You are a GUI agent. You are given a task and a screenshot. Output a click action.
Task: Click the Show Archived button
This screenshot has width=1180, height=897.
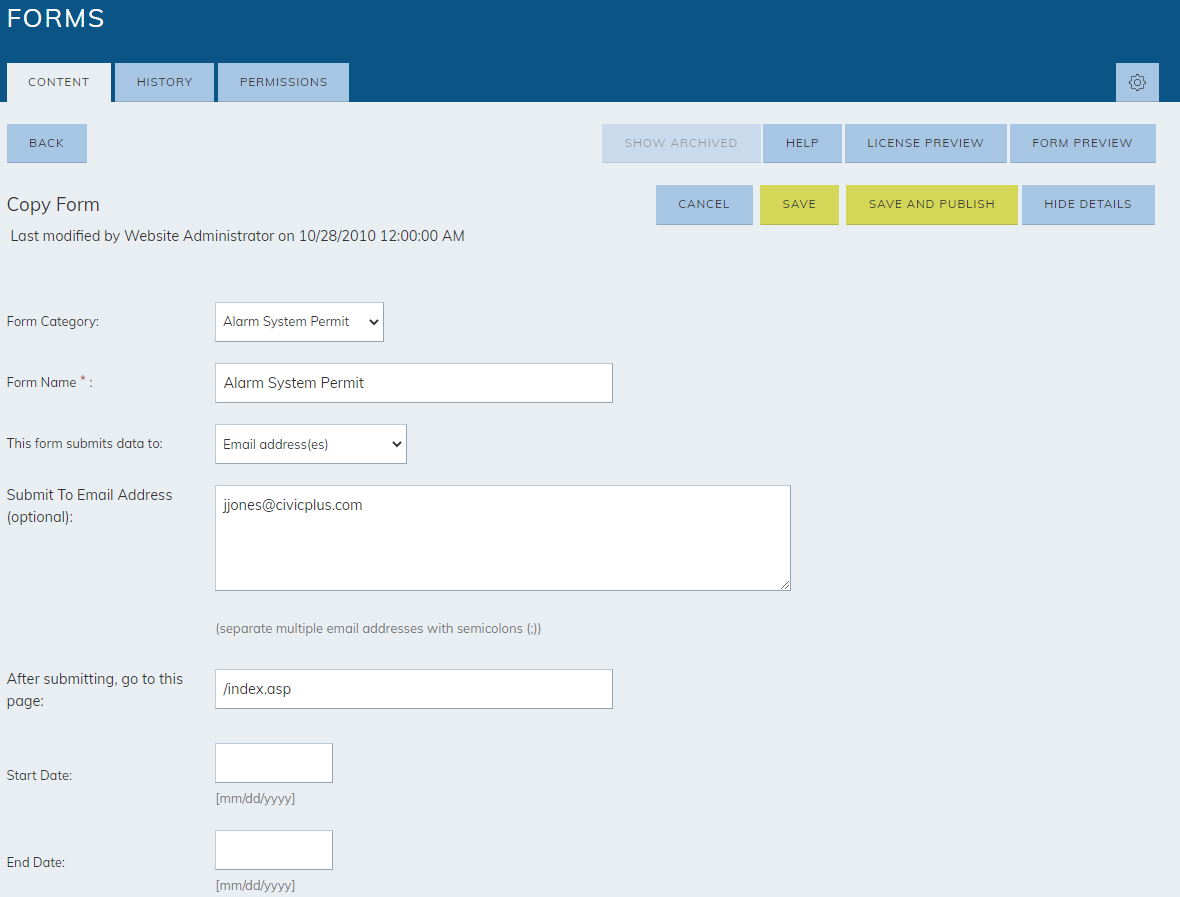[681, 143]
